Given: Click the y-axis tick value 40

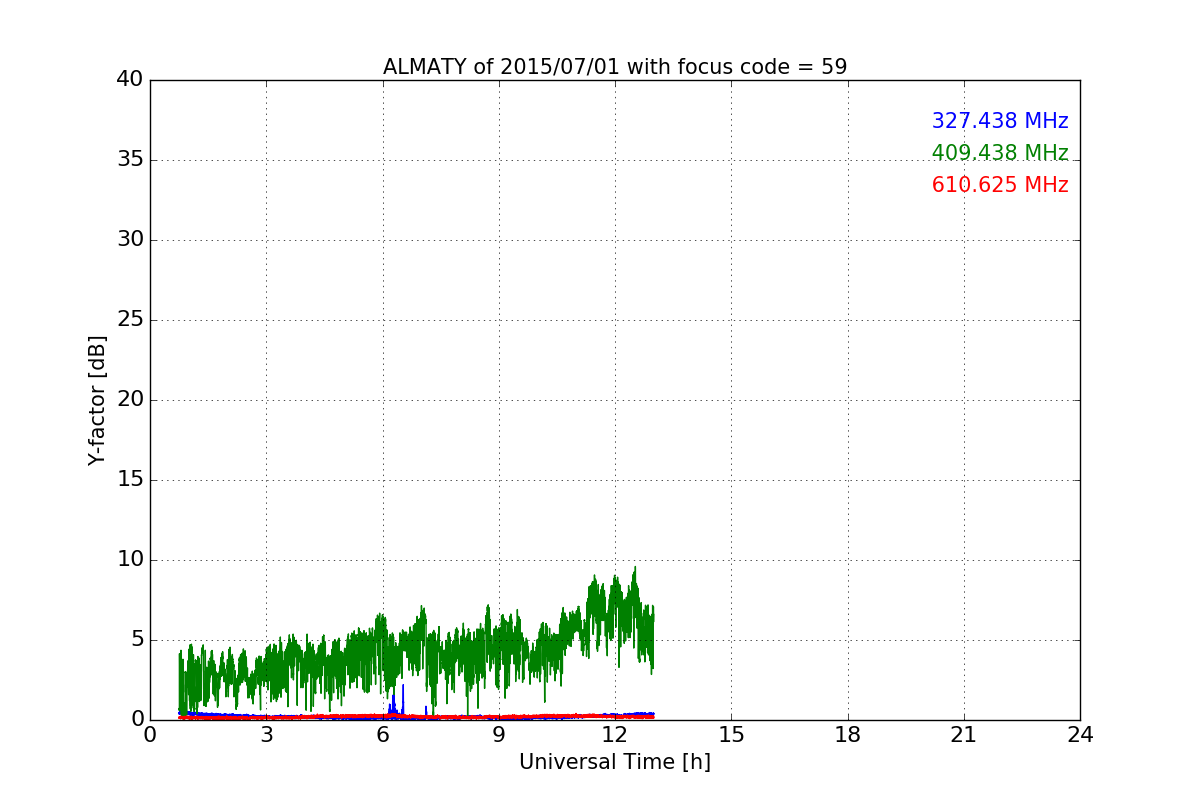Looking at the screenshot, I should [130, 80].
